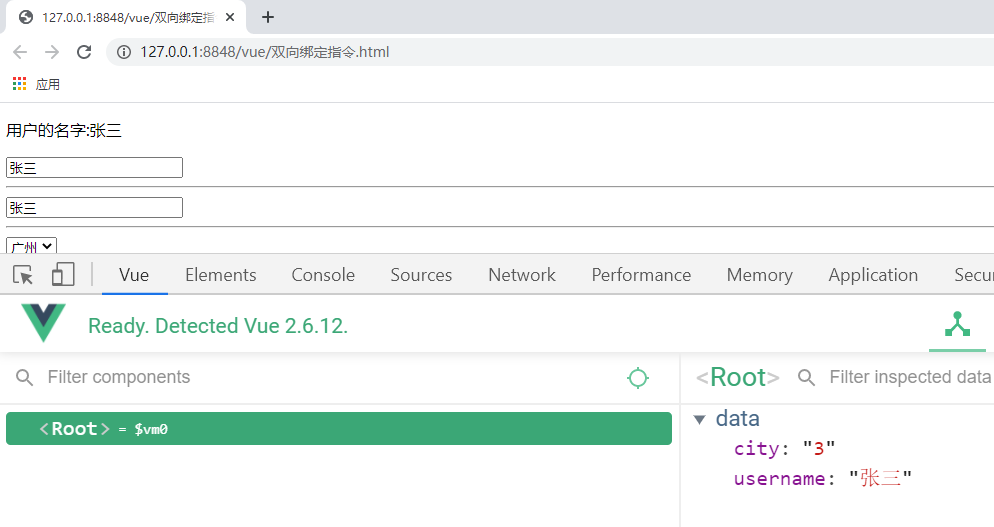Viewport: 994px width, 527px height.
Task: Close the 127.0.0.1 browser tab
Action: click(230, 17)
